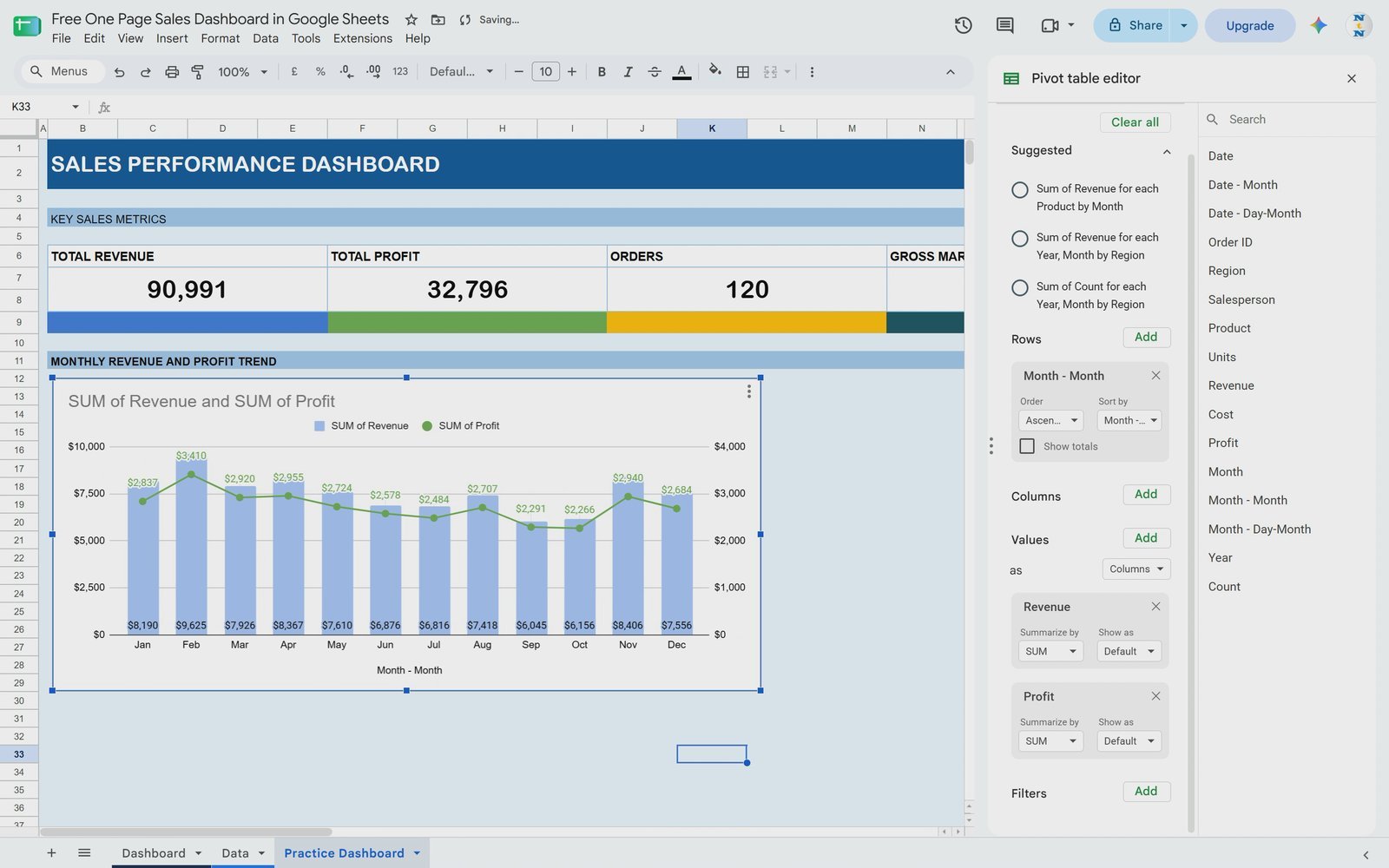Add a Rows field

click(1146, 337)
